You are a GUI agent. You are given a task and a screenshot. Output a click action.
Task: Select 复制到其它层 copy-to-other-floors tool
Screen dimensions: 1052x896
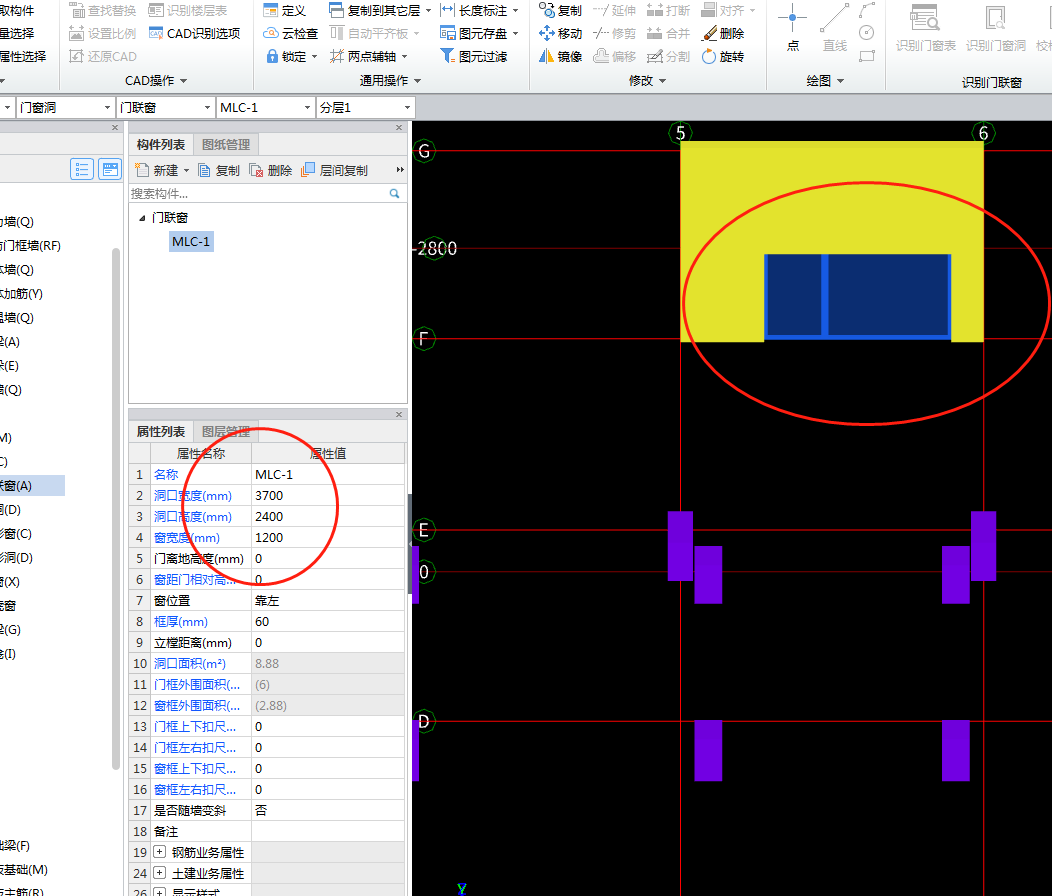380,11
